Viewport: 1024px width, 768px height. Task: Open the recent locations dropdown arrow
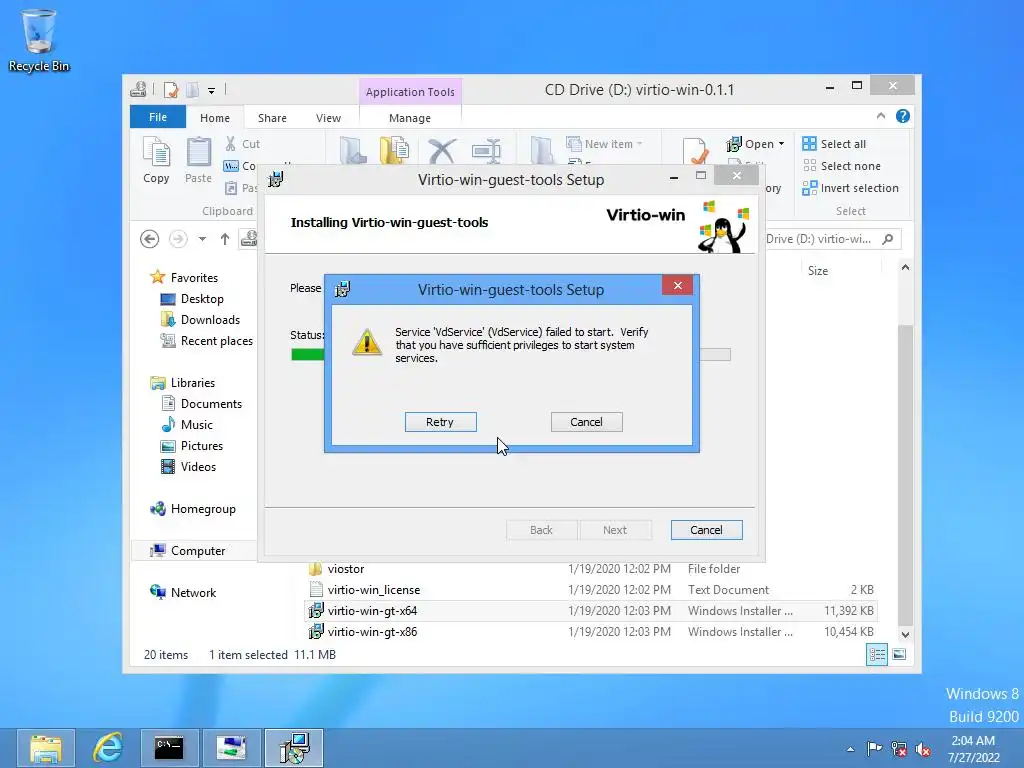pyautogui.click(x=202, y=239)
